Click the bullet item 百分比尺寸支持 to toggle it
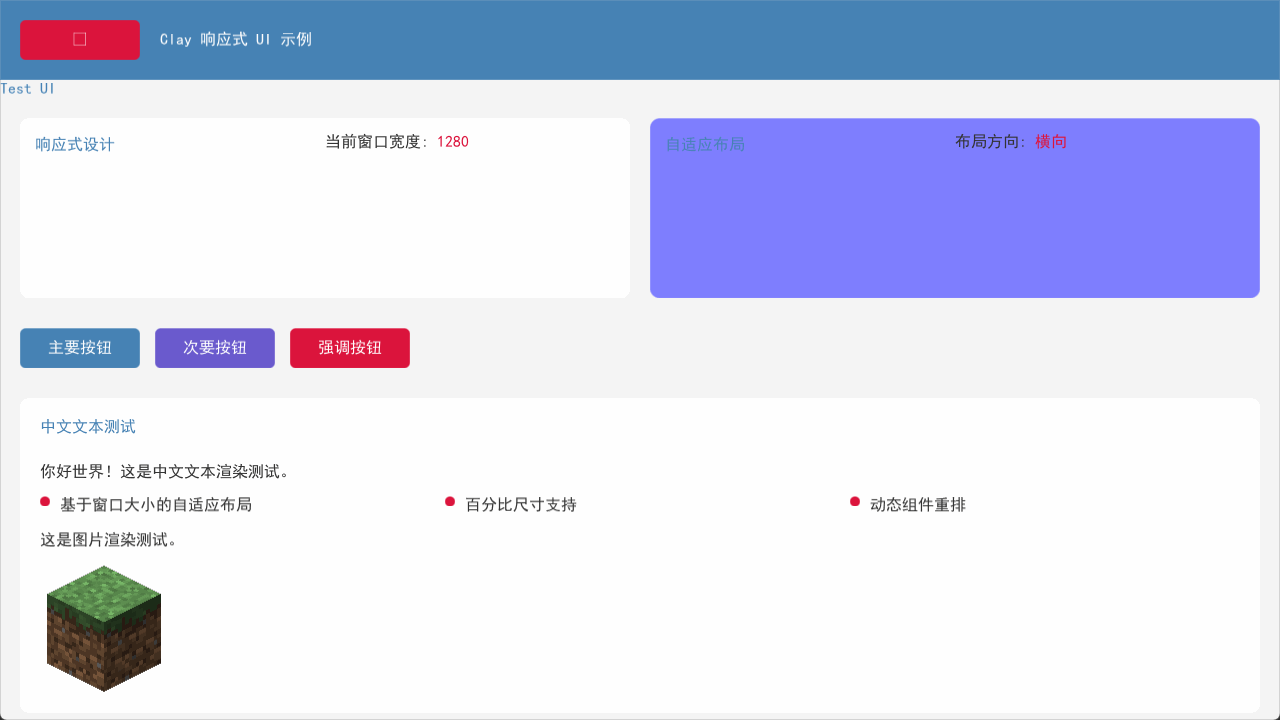 [519, 504]
